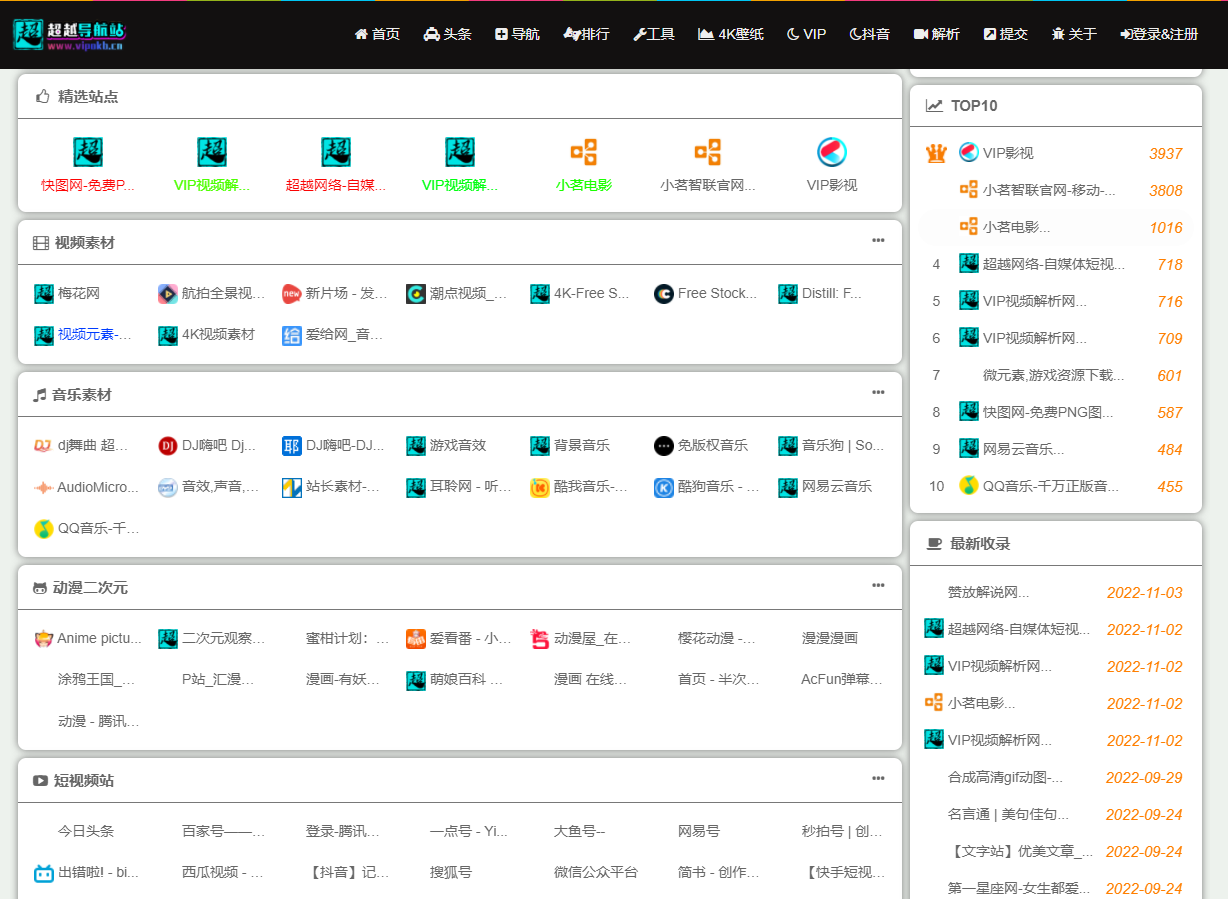Open the 解析 menu item
1228x899 pixels.
pyautogui.click(x=937, y=34)
